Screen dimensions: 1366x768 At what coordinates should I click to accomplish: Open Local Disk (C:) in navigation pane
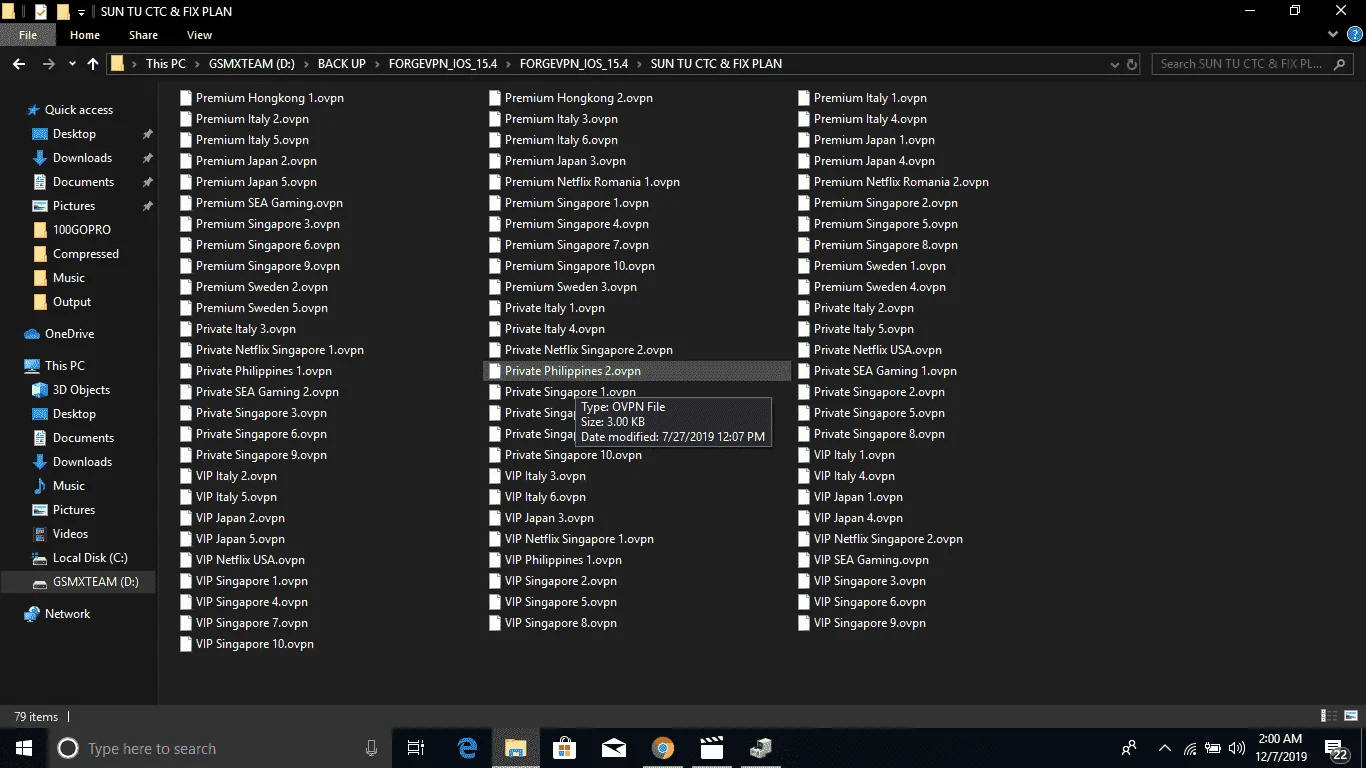coord(90,558)
